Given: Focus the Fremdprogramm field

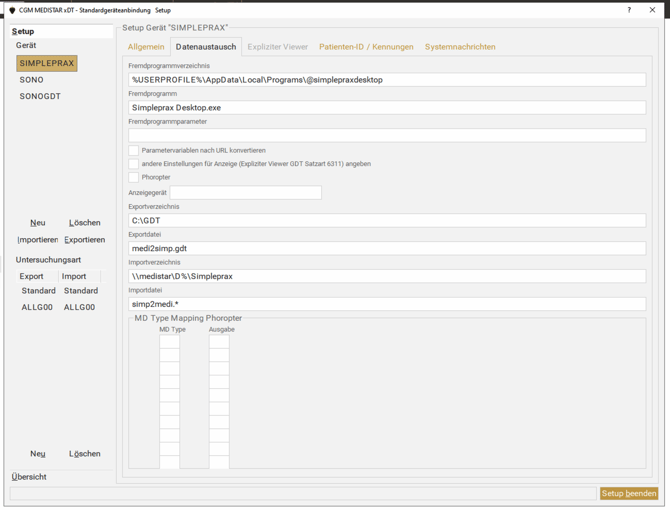Looking at the screenshot, I should coord(387,108).
